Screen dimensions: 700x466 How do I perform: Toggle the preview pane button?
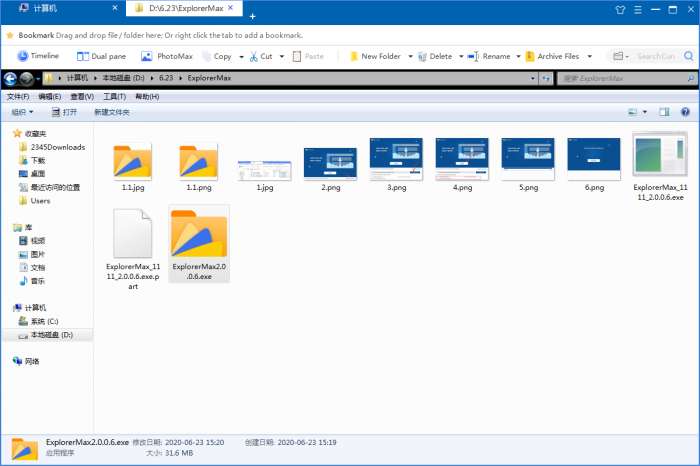pos(664,112)
